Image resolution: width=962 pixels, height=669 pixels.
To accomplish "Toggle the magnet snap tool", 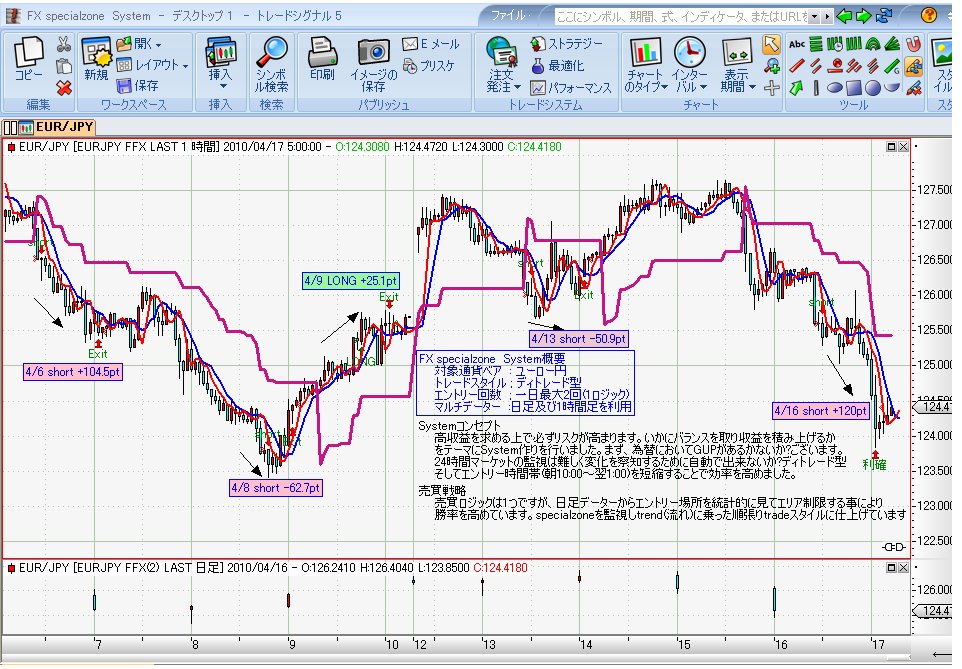I will click(913, 44).
